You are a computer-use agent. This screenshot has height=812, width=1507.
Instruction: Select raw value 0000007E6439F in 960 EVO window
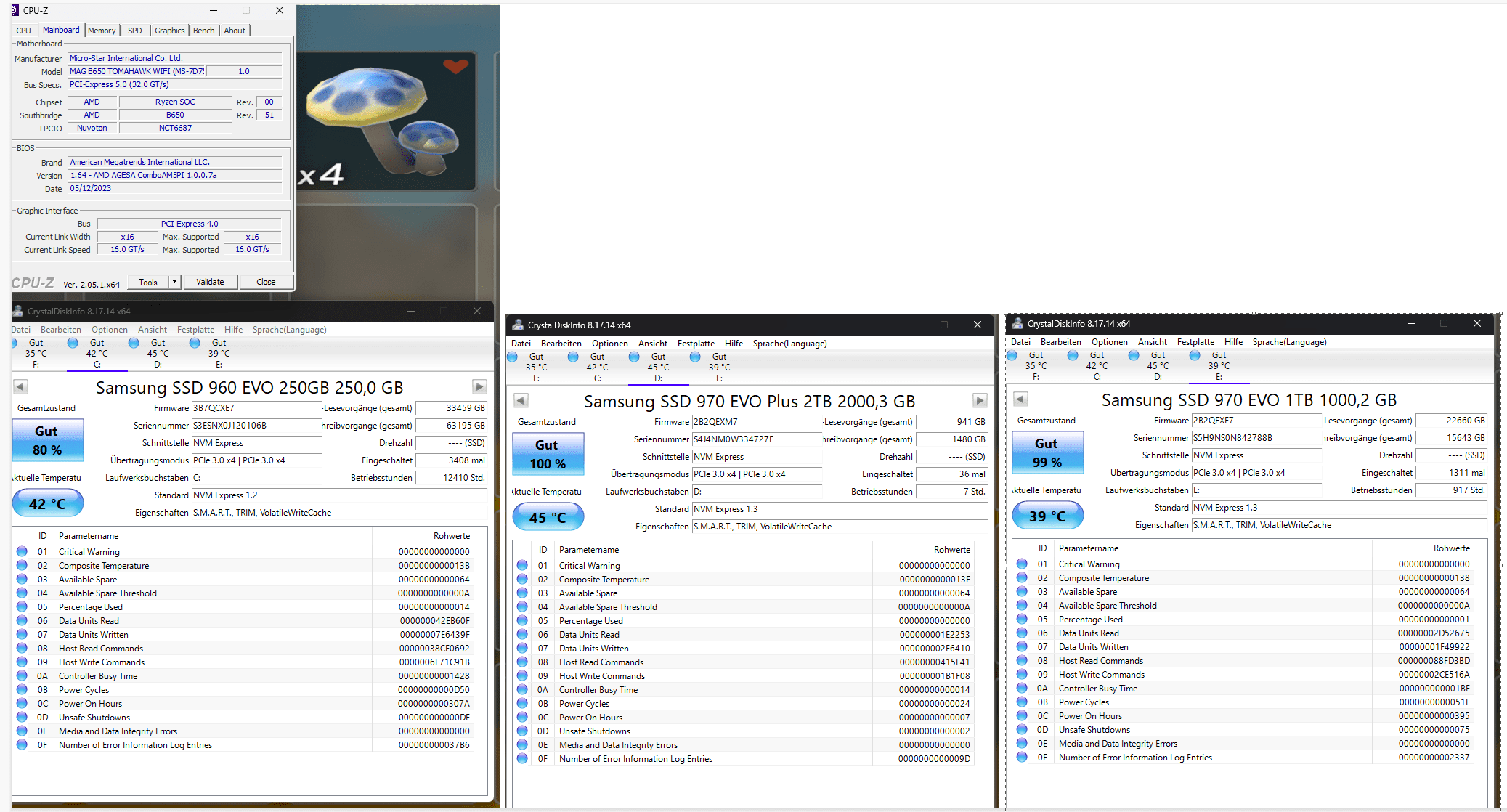434,635
